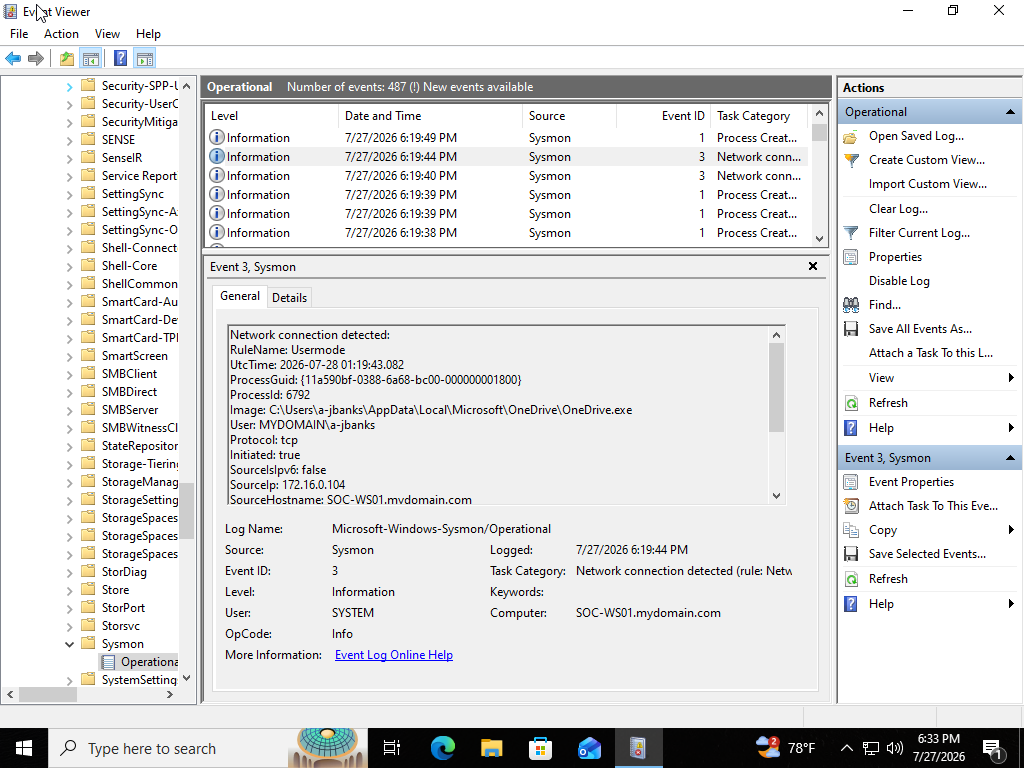Click the Forward arrow toolbar icon
Screen dimensions: 1024x768
36,58
